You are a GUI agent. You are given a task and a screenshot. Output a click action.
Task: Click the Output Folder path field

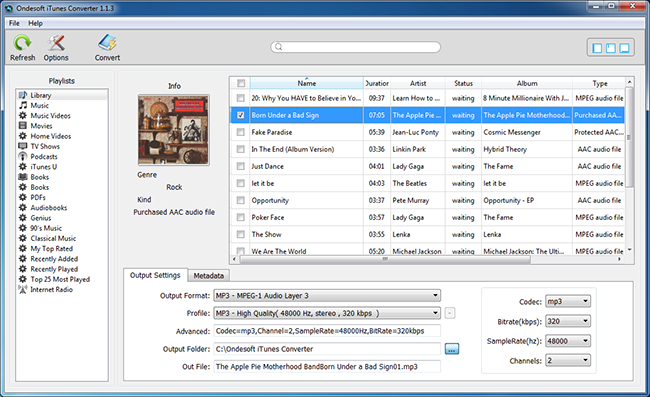(x=327, y=349)
